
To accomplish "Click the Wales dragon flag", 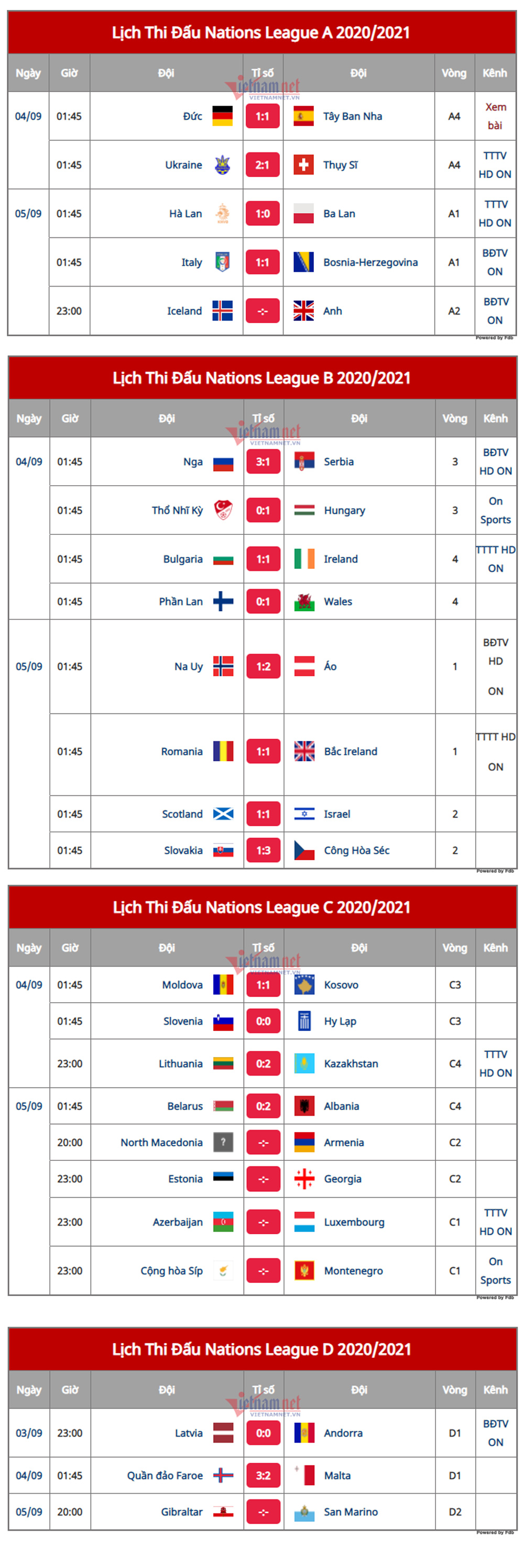I will [x=304, y=601].
